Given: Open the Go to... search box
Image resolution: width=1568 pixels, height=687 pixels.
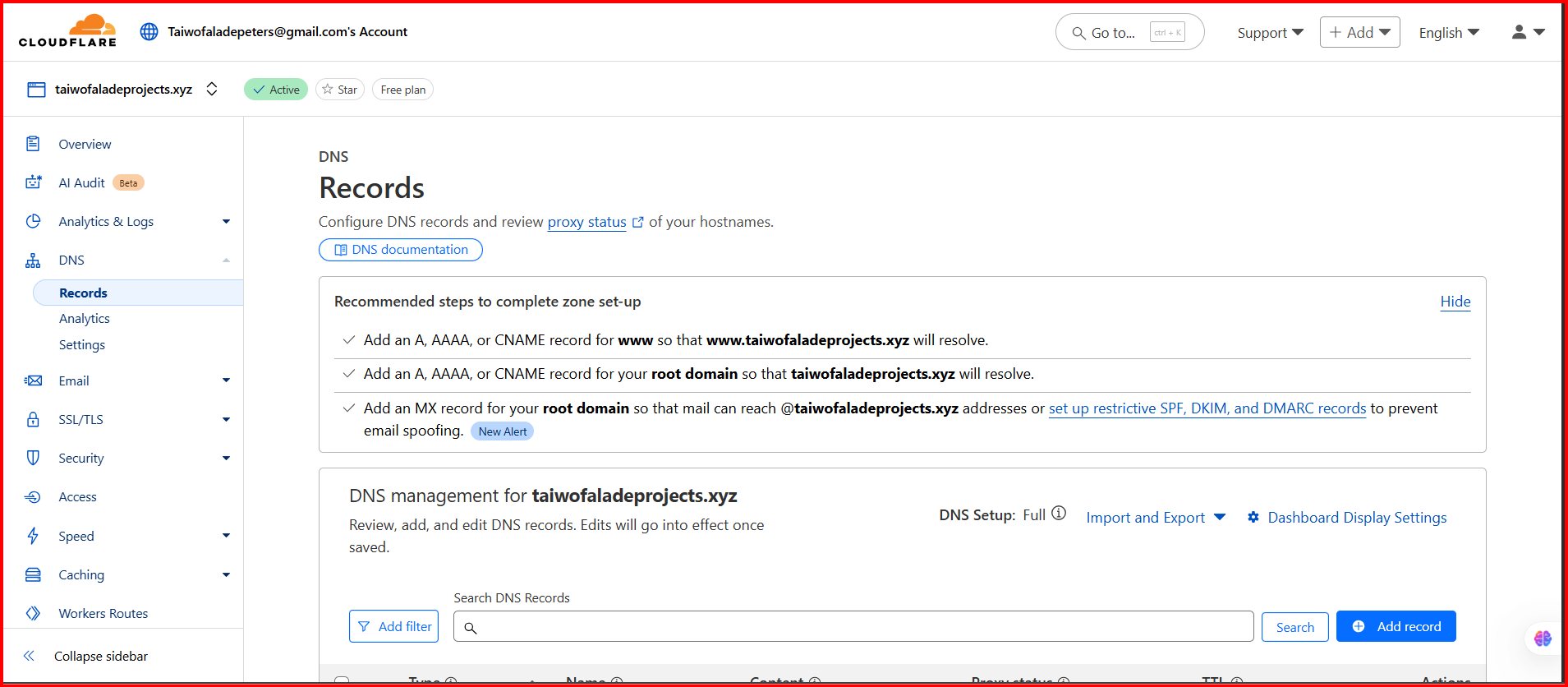Looking at the screenshot, I should pos(1129,32).
